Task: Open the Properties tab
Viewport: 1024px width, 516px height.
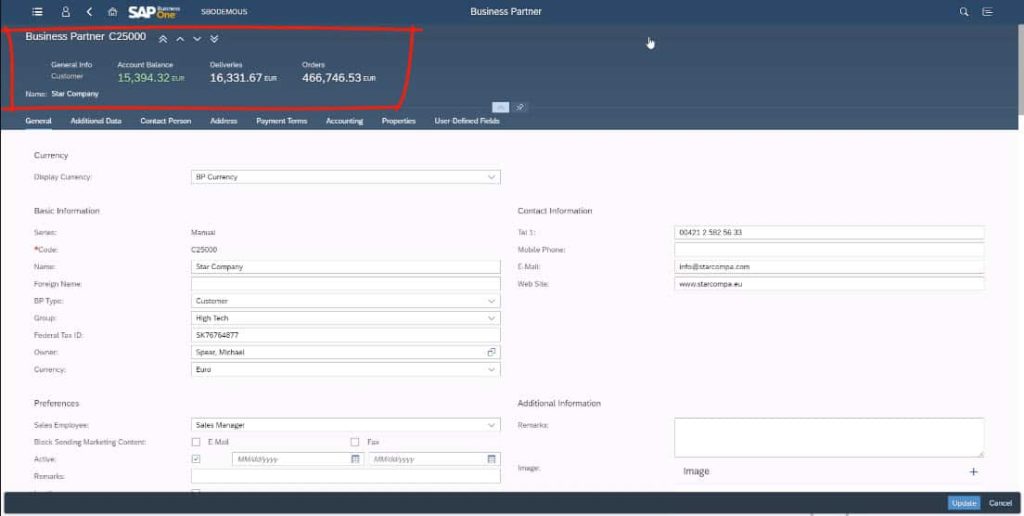Action: (398, 121)
